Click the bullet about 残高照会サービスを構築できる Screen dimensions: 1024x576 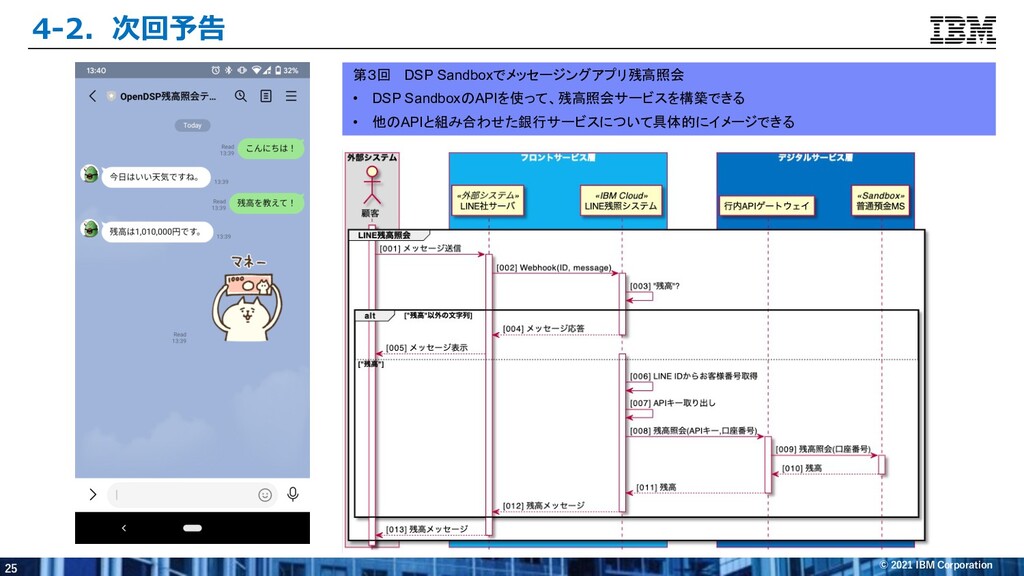coord(558,98)
